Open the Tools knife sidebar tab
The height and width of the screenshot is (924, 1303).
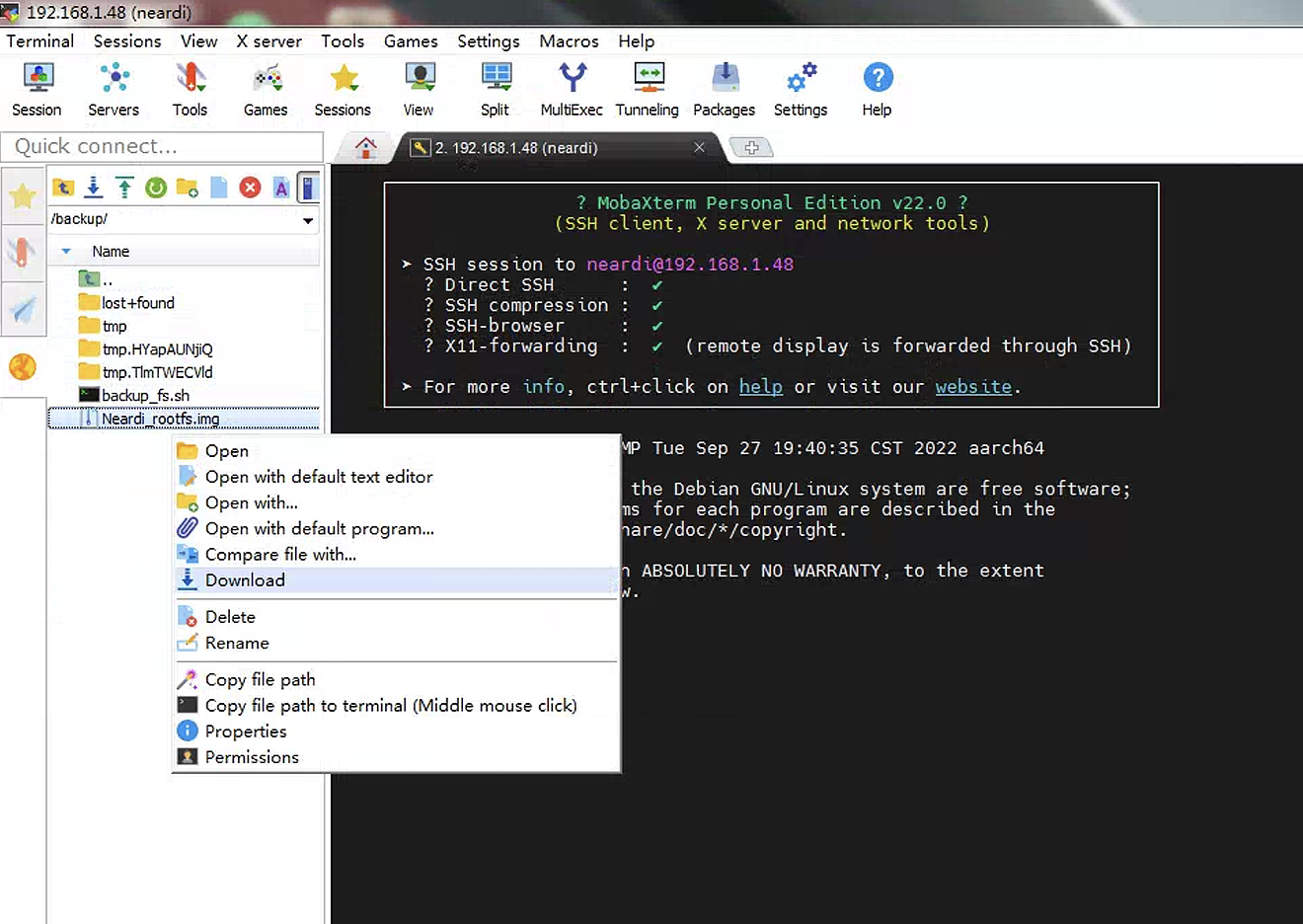(x=23, y=252)
